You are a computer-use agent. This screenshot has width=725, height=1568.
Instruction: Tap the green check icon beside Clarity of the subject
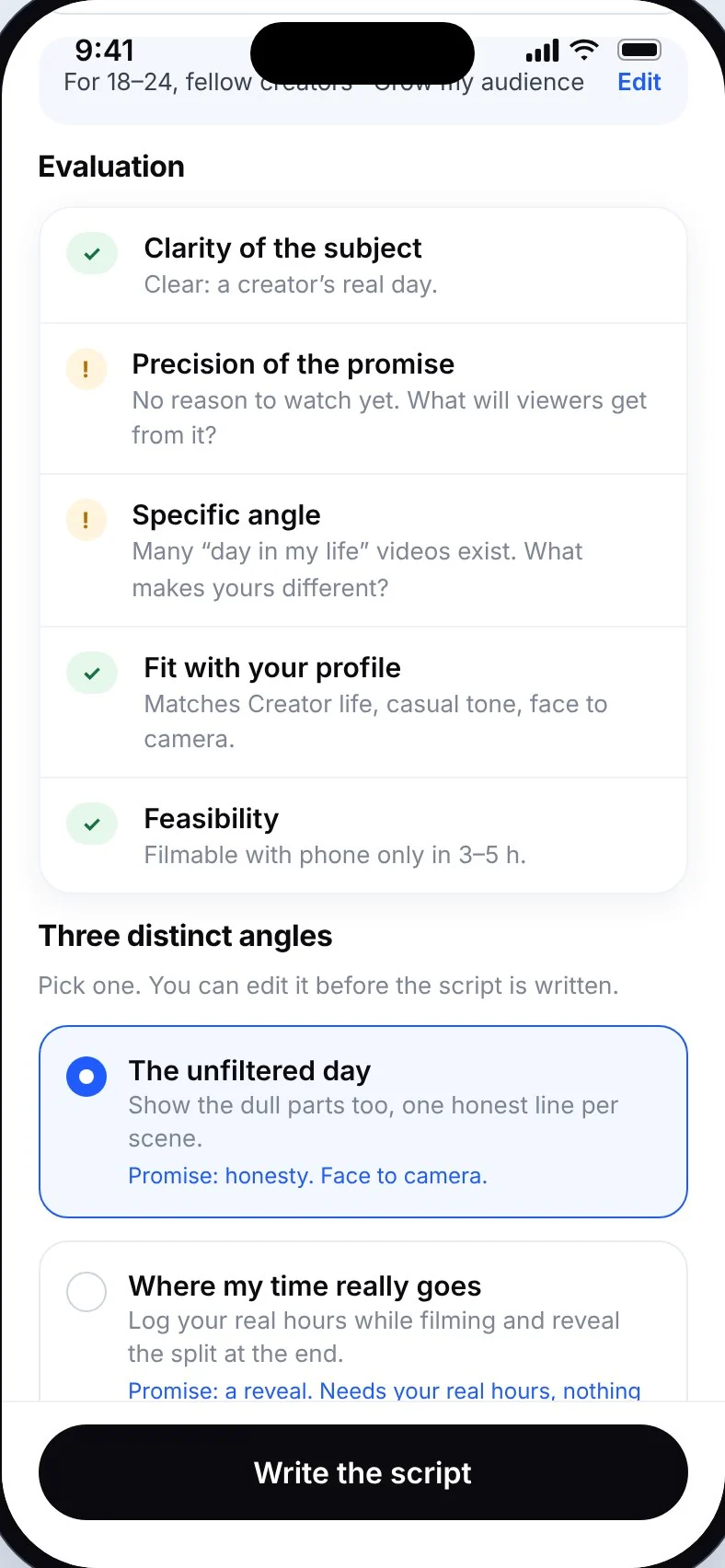coord(92,254)
